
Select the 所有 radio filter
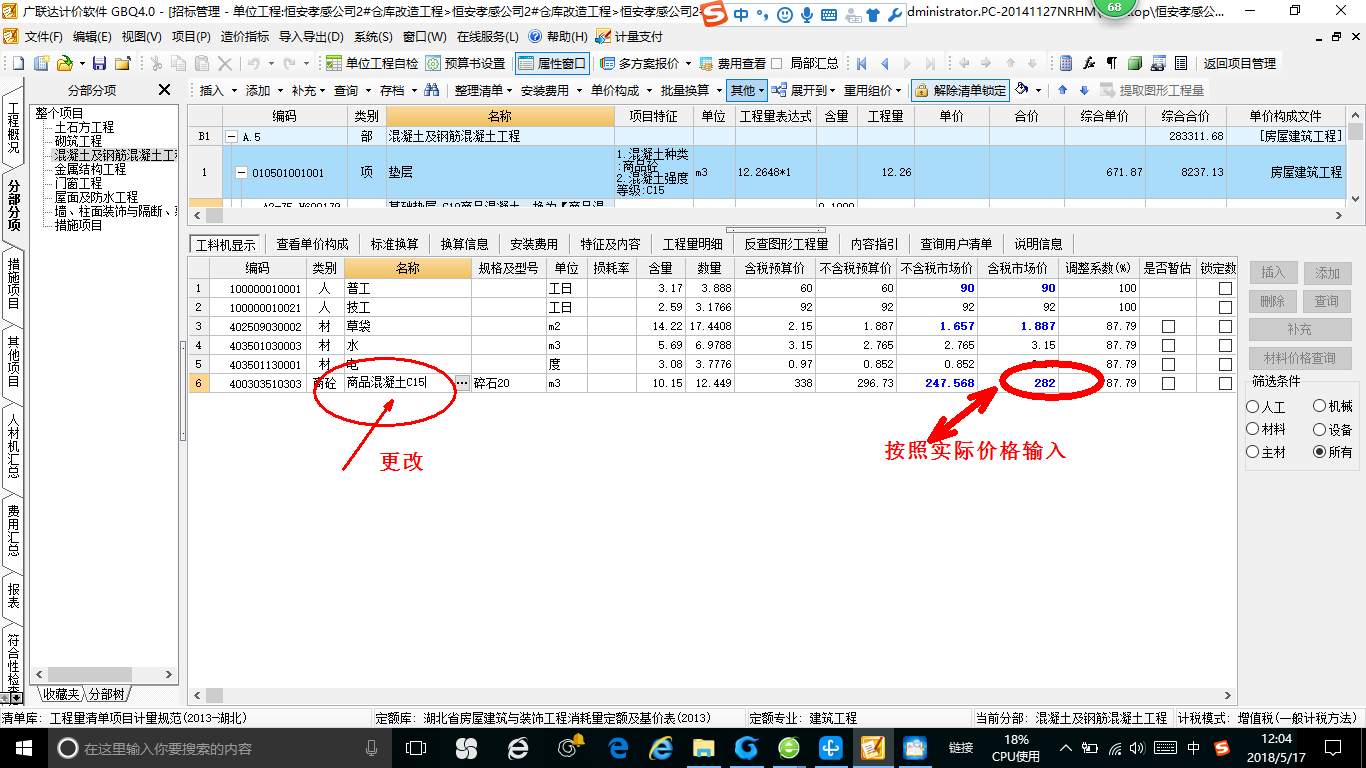(1320, 452)
